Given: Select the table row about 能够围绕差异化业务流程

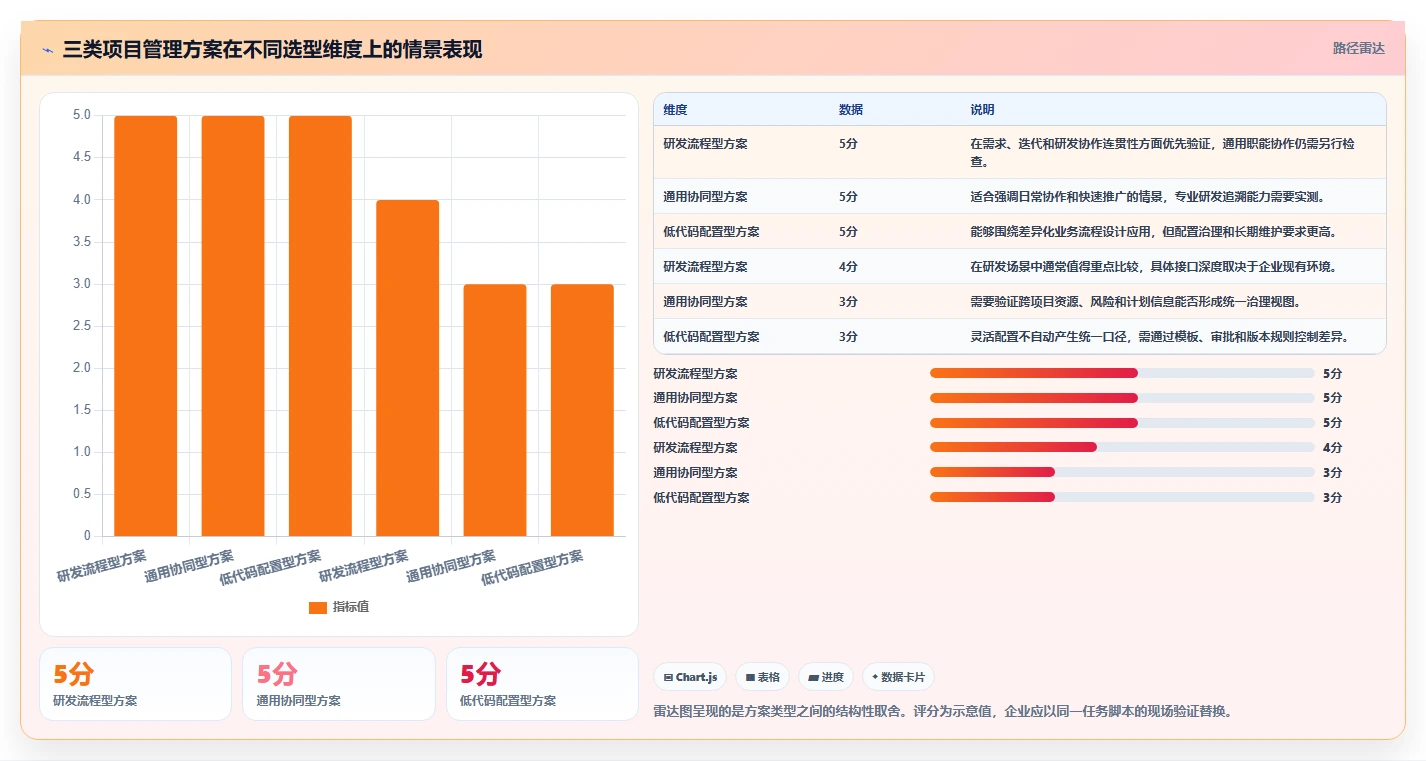Looking at the screenshot, I should tap(1020, 231).
